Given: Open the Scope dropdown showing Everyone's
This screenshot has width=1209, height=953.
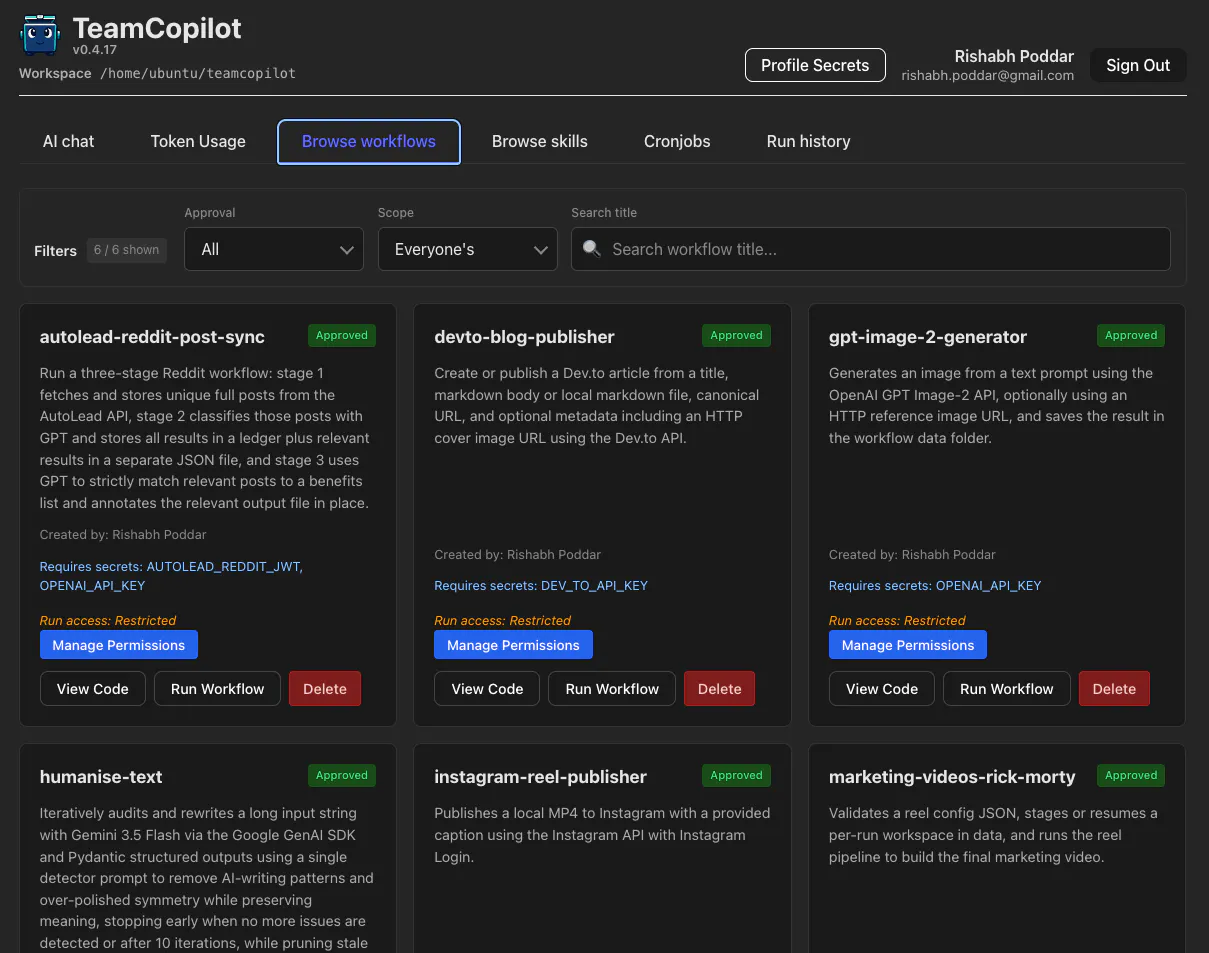Looking at the screenshot, I should (x=468, y=249).
